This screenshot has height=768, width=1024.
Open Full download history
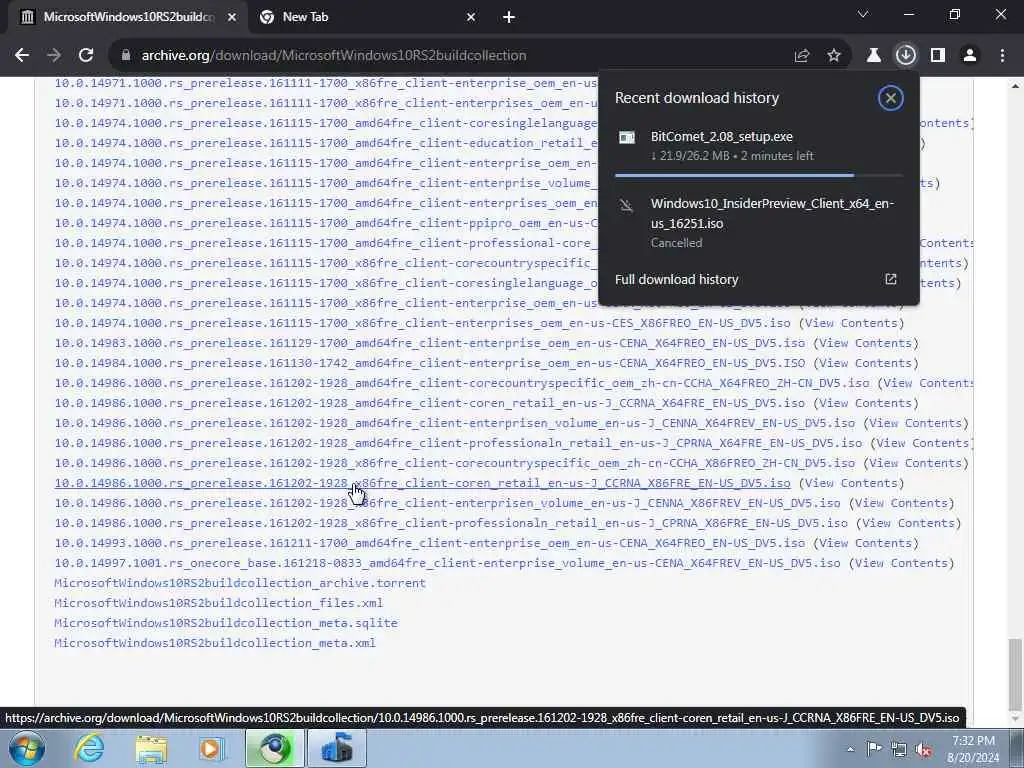tap(758, 280)
